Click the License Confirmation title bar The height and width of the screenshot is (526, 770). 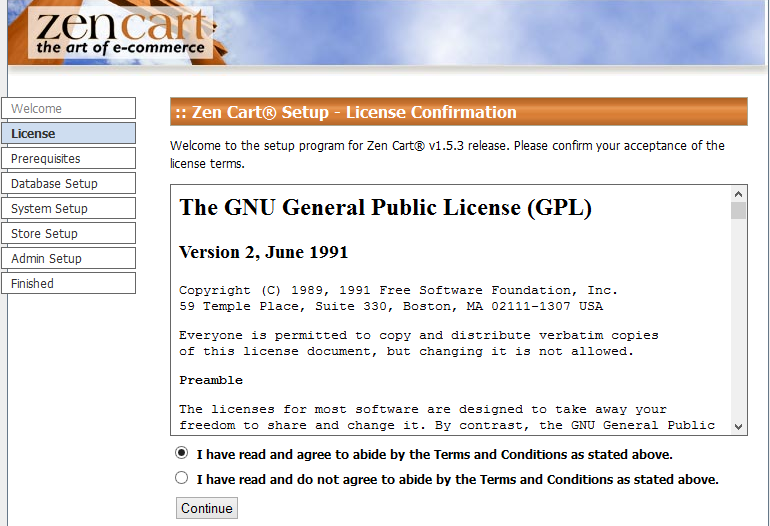click(x=459, y=112)
